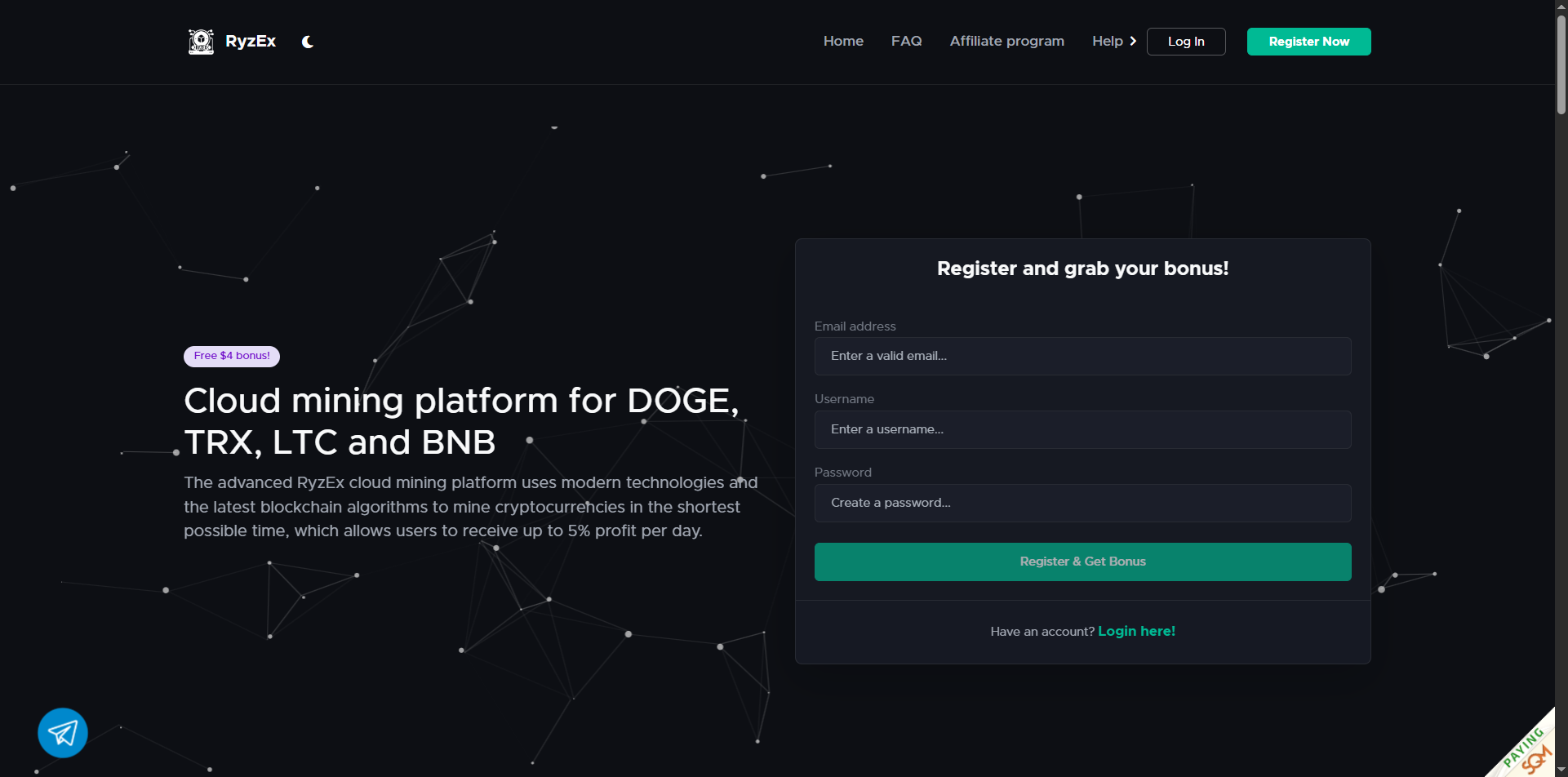Click the scrollbar down arrow
Screen dimensions: 1568x777
pos(1561,770)
